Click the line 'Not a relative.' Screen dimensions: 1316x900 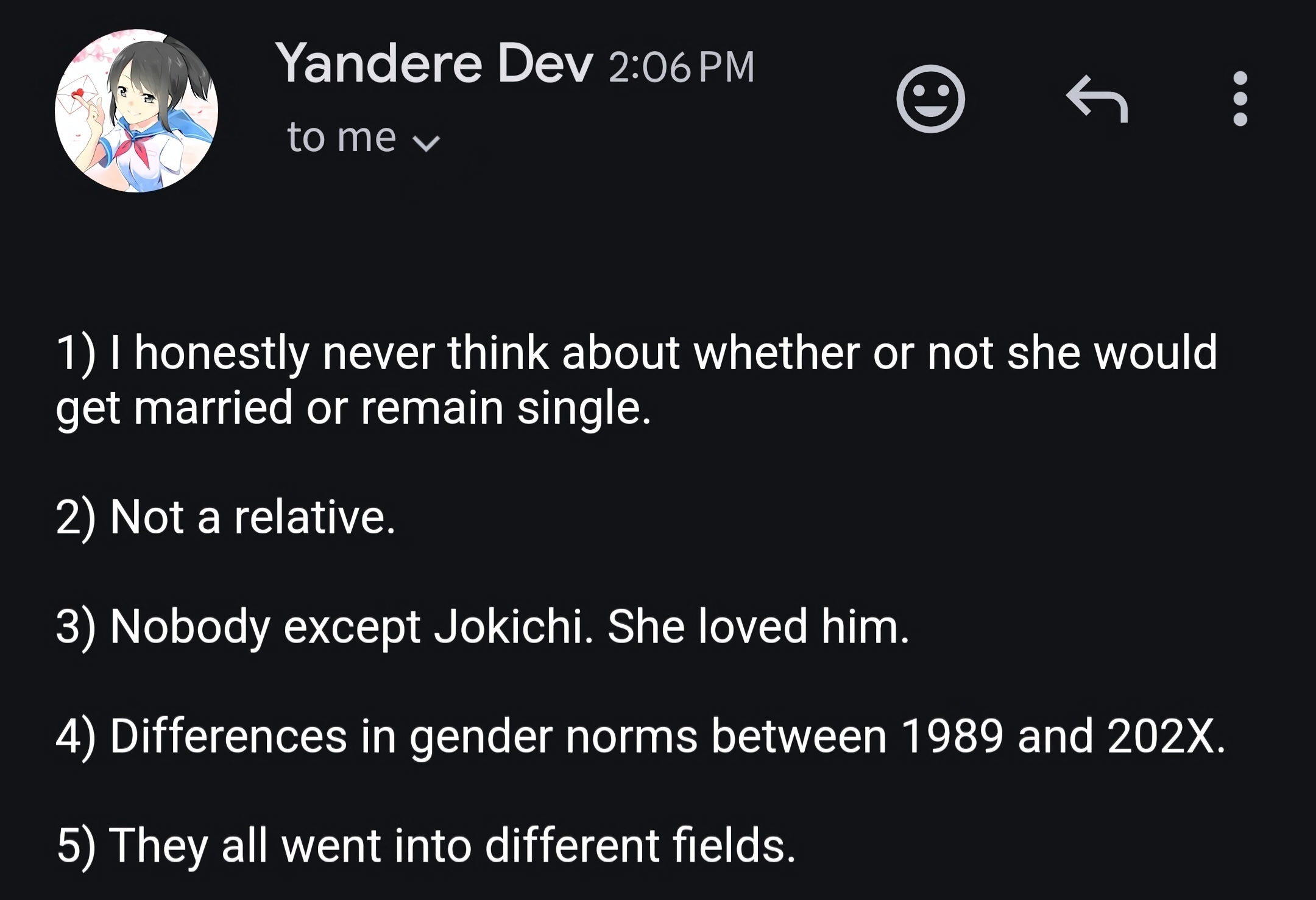[252, 518]
